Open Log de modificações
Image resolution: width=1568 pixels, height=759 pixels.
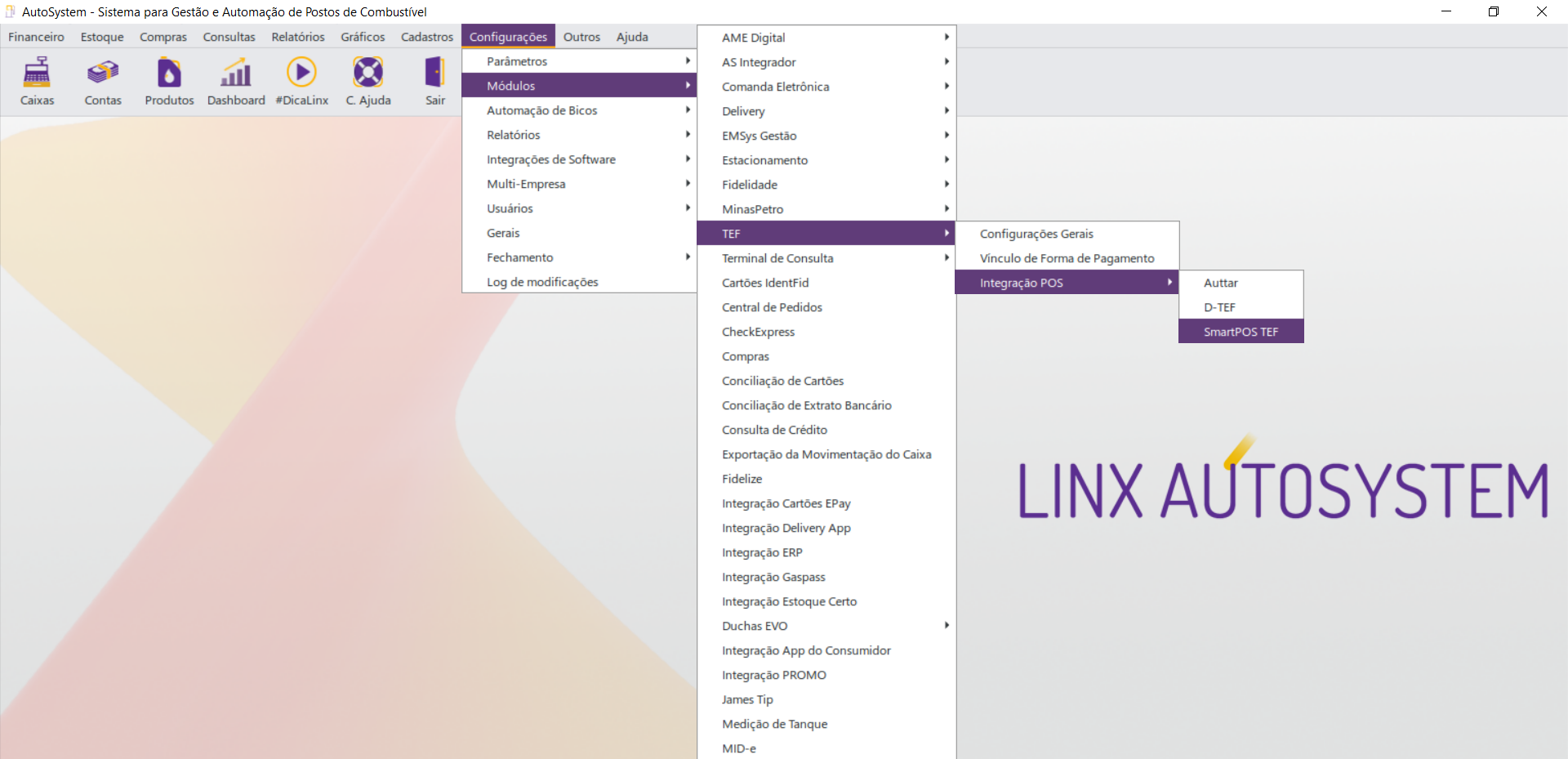click(x=579, y=282)
